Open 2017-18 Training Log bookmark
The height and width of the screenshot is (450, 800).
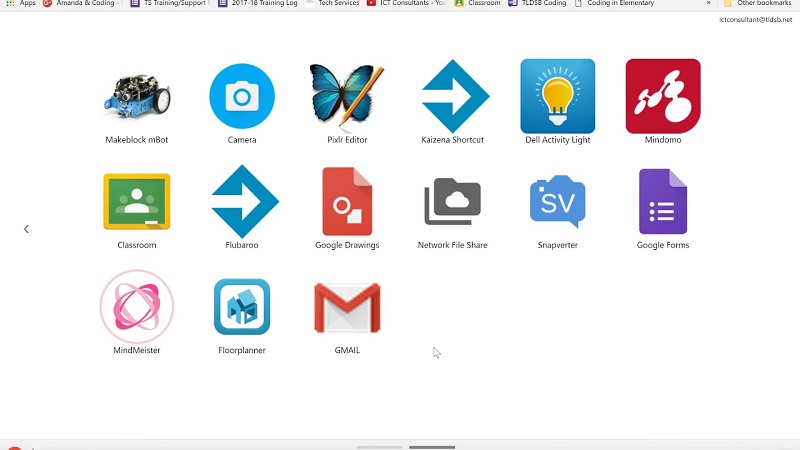point(258,3)
